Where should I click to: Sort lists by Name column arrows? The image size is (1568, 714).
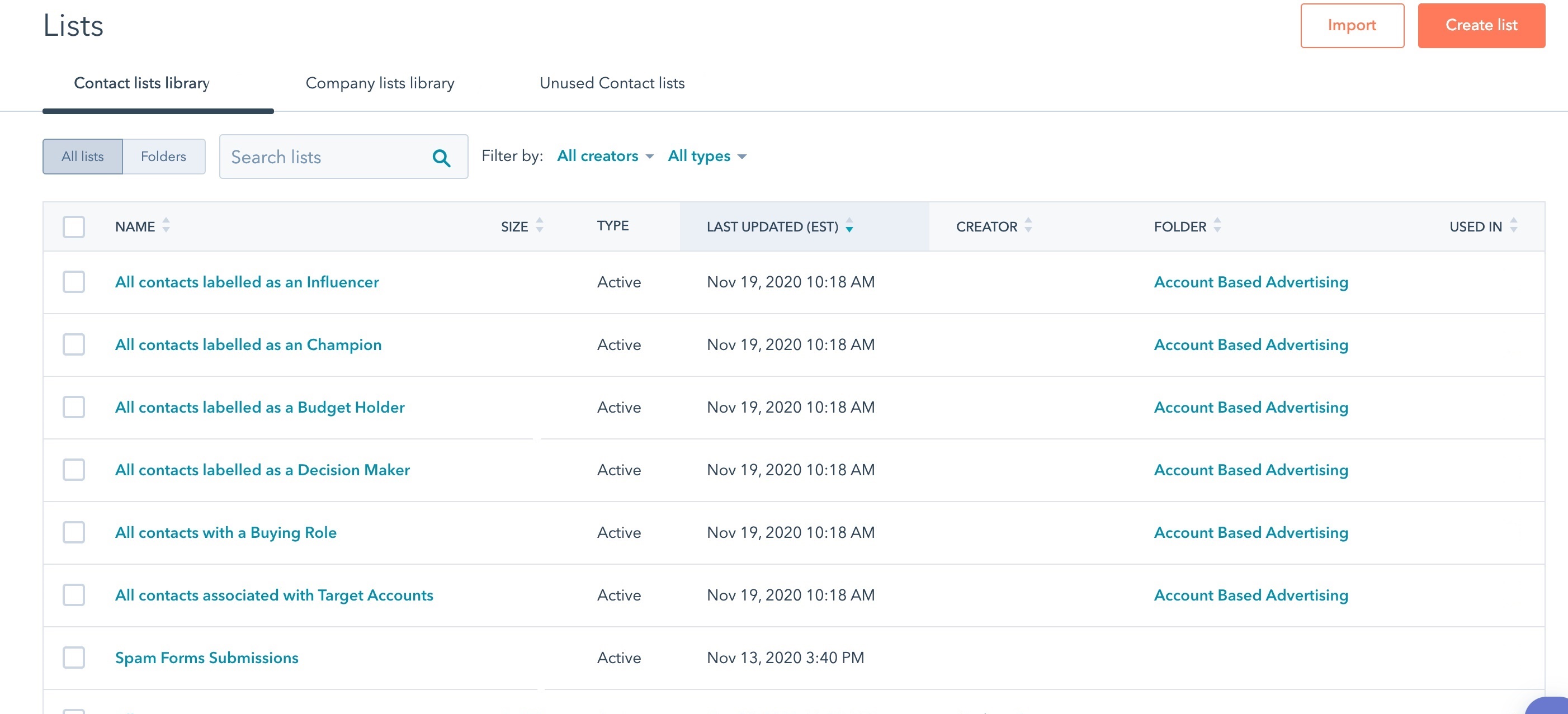pyautogui.click(x=166, y=226)
